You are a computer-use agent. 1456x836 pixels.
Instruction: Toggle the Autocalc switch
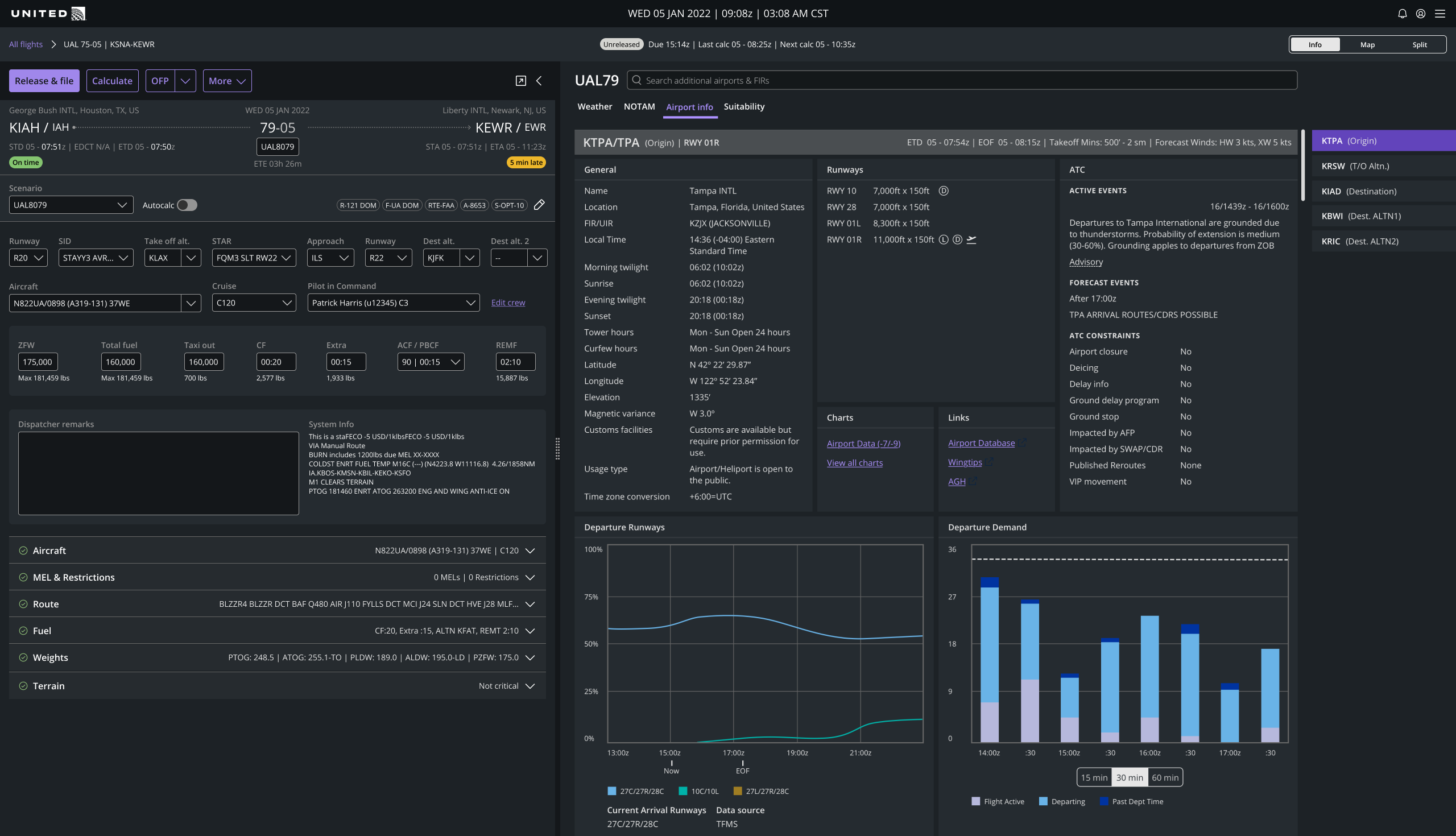click(x=187, y=205)
